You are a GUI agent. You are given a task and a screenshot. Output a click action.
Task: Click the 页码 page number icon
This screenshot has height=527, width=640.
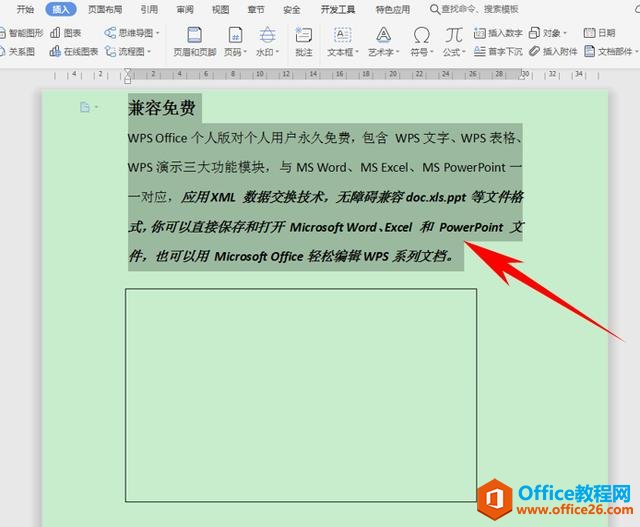pyautogui.click(x=236, y=35)
